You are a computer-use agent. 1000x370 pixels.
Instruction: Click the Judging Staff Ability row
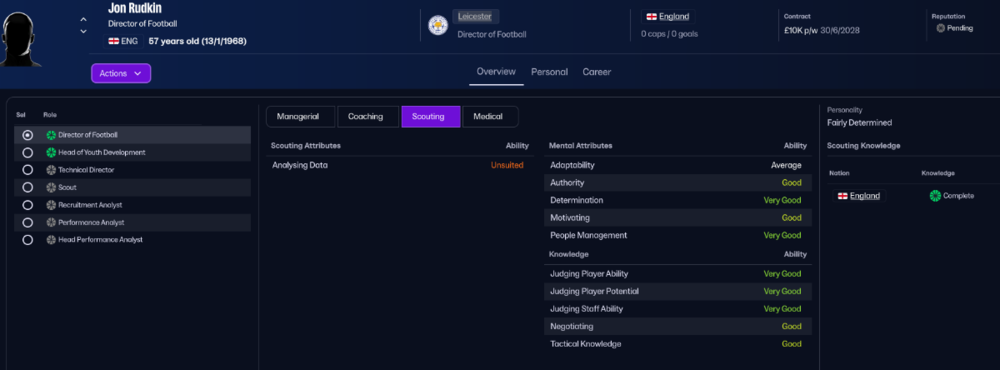679,309
